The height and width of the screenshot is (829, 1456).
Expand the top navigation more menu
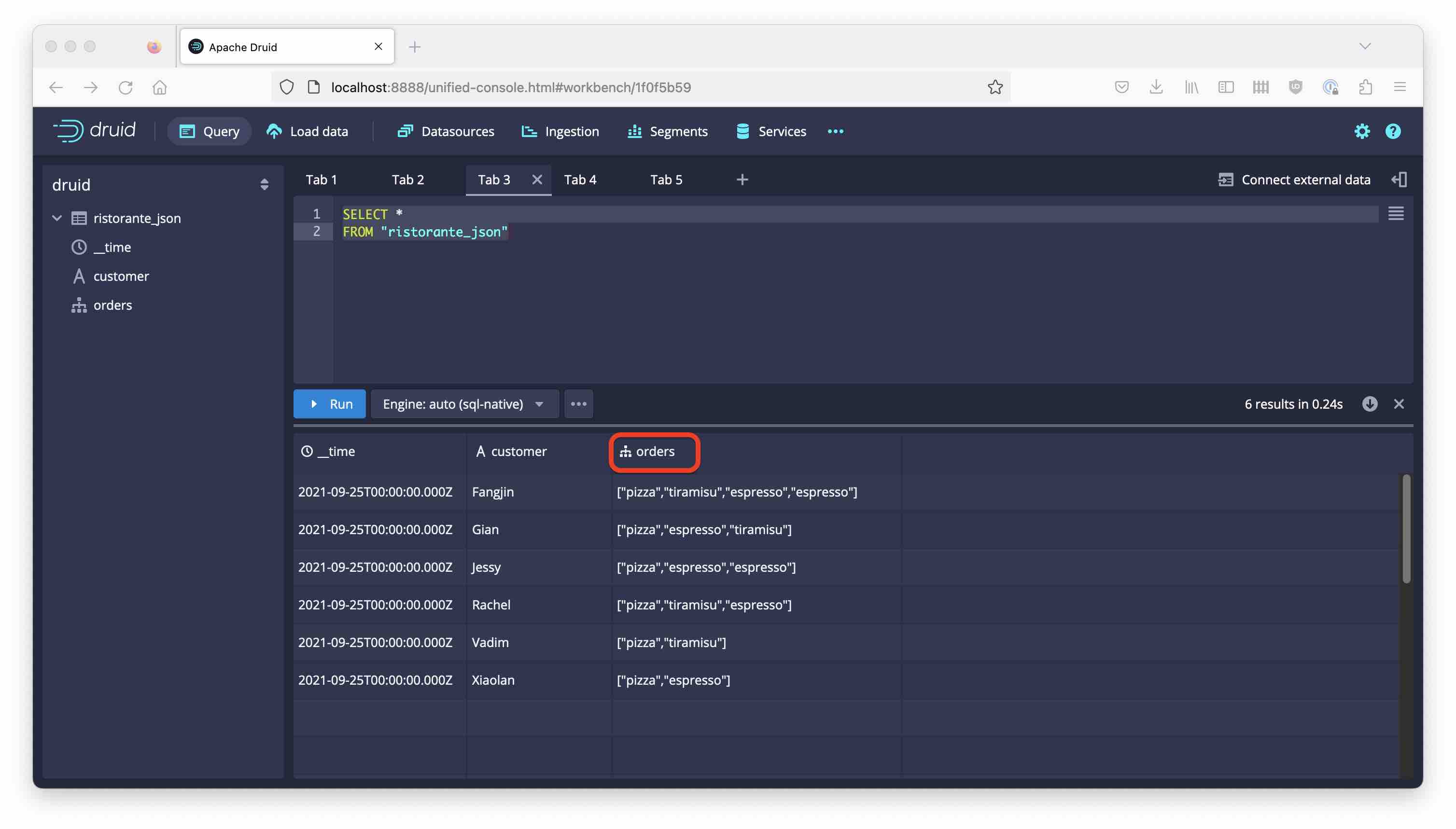(835, 132)
